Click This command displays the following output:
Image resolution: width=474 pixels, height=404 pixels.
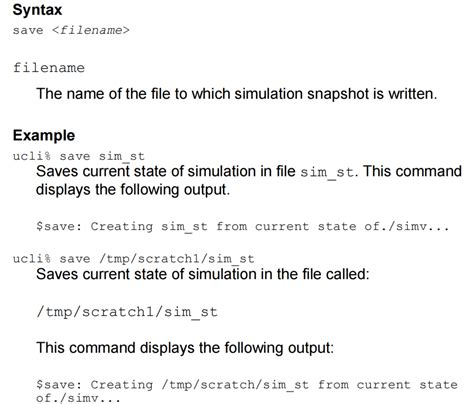pyautogui.click(x=185, y=348)
